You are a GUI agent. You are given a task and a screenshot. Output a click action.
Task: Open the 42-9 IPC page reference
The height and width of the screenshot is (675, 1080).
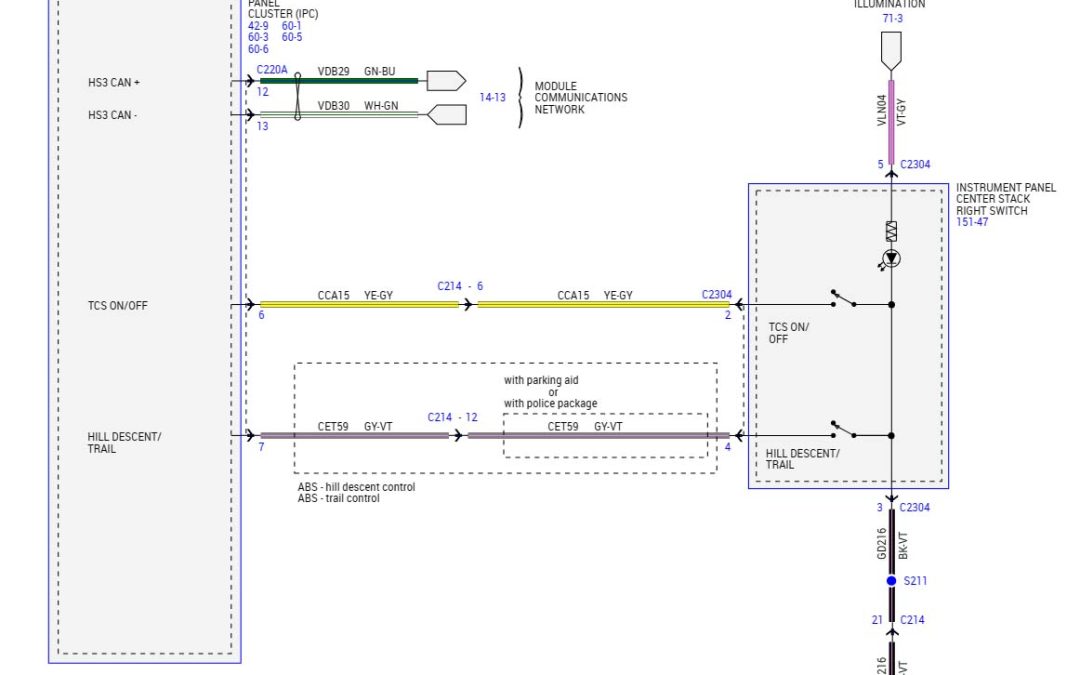pyautogui.click(x=258, y=26)
